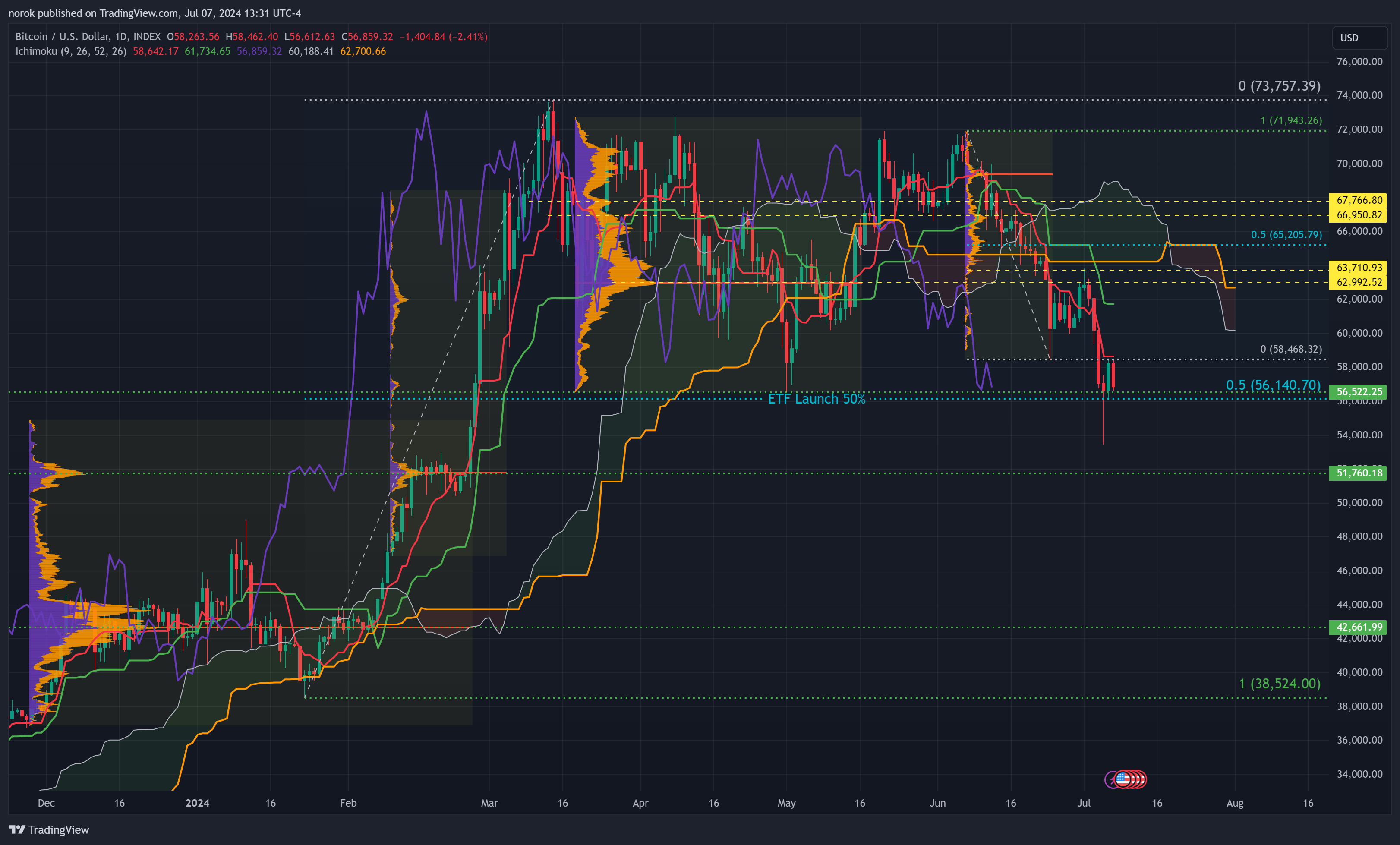Click the 2024 label on the time axis
The height and width of the screenshot is (845, 1400).
pos(197,803)
